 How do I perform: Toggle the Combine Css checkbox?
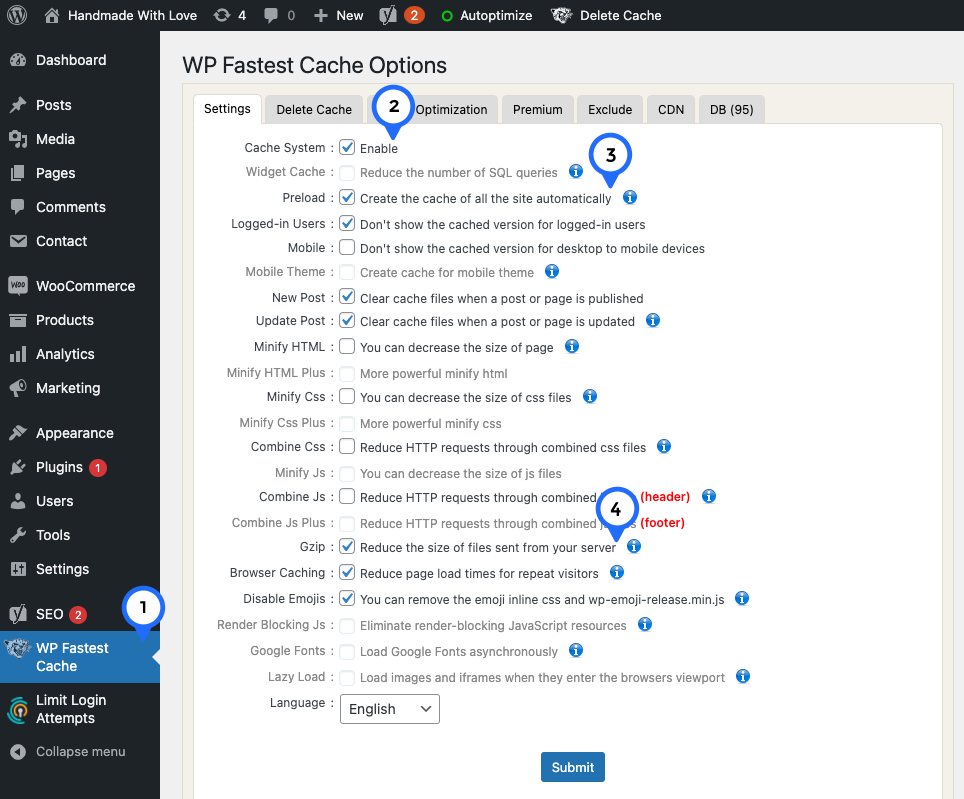(347, 446)
